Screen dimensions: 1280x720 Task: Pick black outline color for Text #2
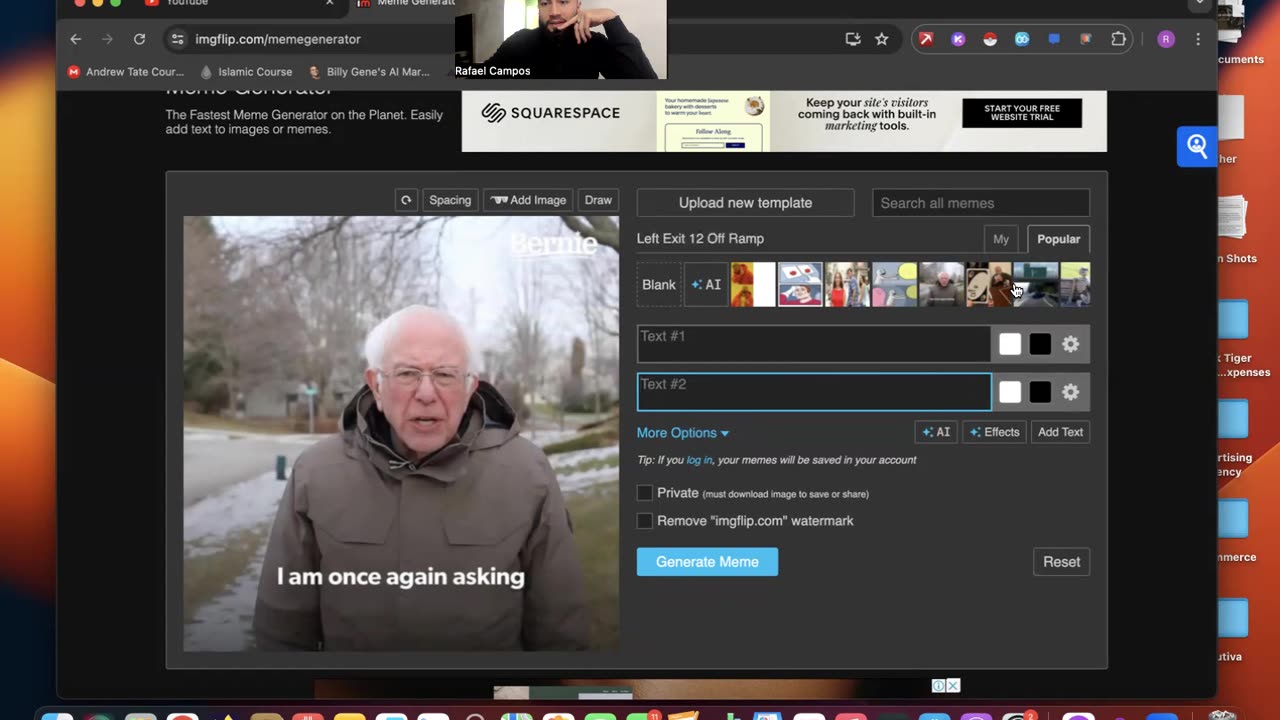(1040, 392)
